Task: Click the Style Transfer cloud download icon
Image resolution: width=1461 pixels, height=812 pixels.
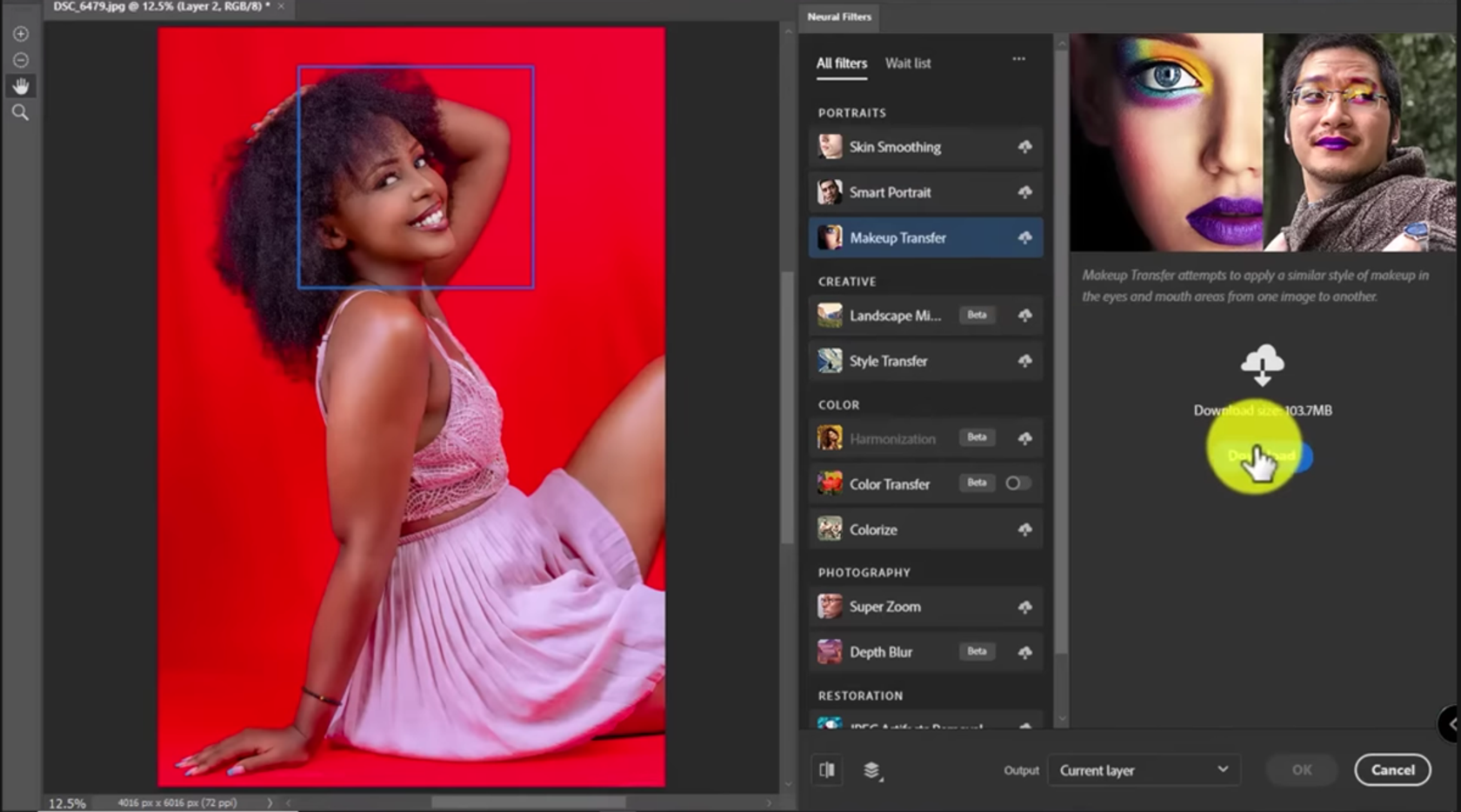Action: coord(1025,361)
